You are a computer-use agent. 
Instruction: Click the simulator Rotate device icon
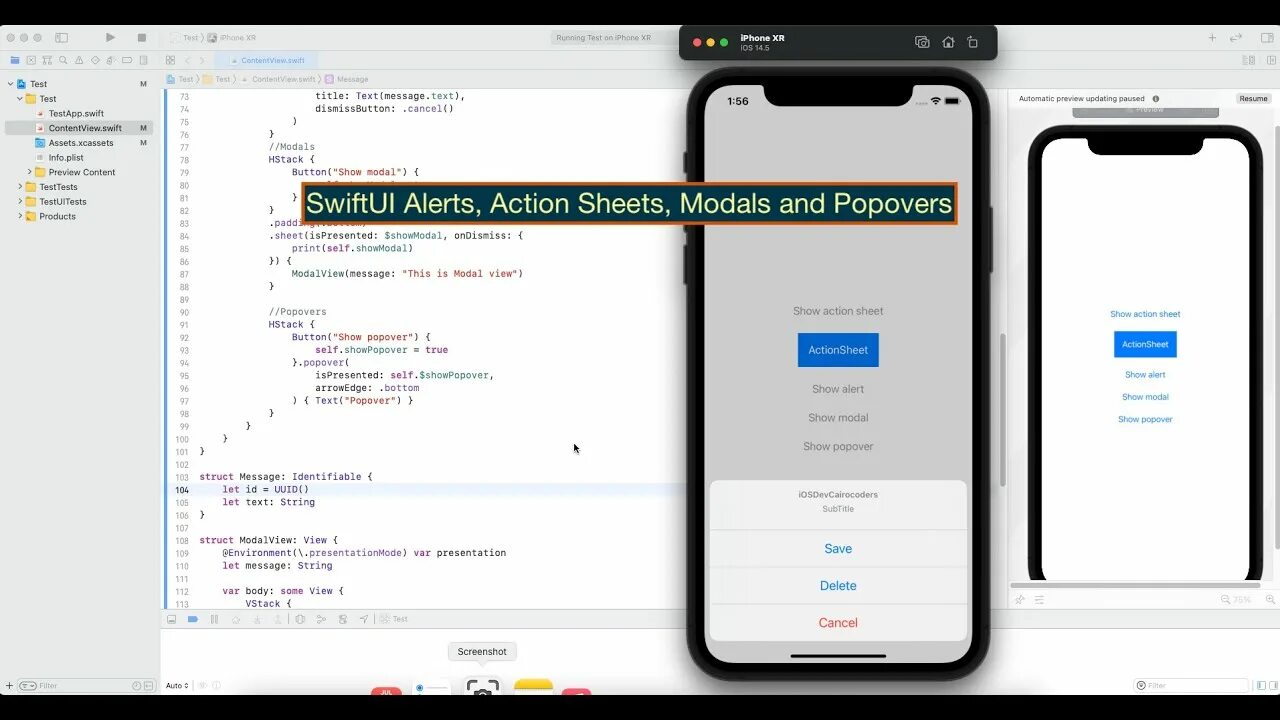[973, 42]
